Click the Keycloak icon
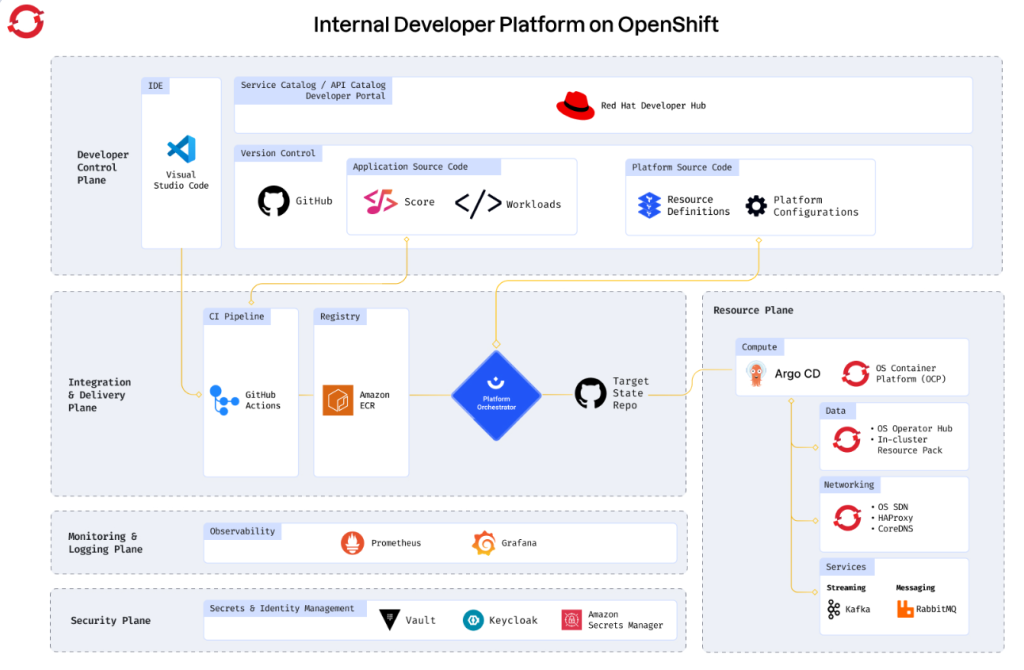The height and width of the screenshot is (670, 1024). (473, 620)
